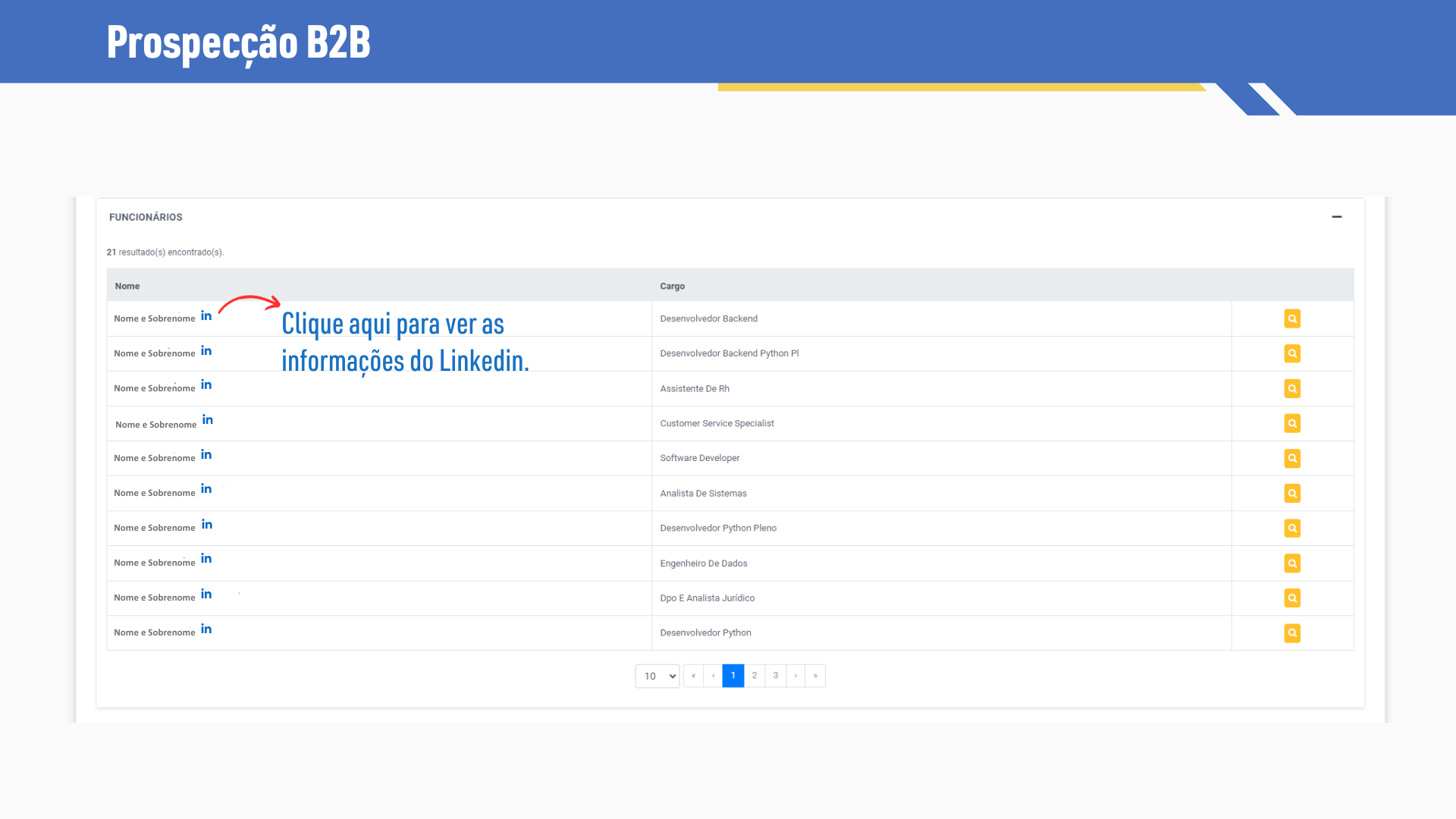Open magnifier icon for Analista De Sistemas
This screenshot has width=1456, height=819.
[1292, 494]
